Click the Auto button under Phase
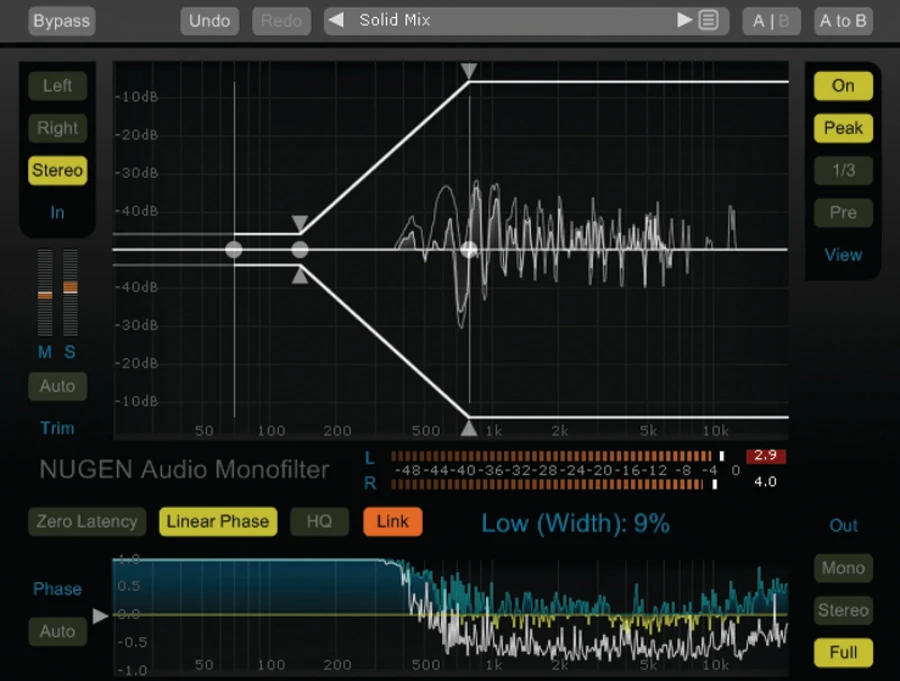This screenshot has height=681, width=900. pyautogui.click(x=57, y=632)
